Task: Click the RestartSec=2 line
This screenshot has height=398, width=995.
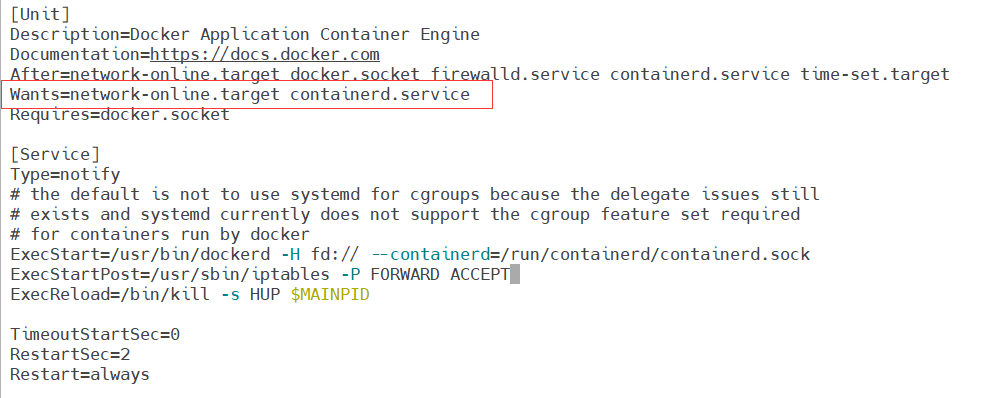Action: pos(70,354)
